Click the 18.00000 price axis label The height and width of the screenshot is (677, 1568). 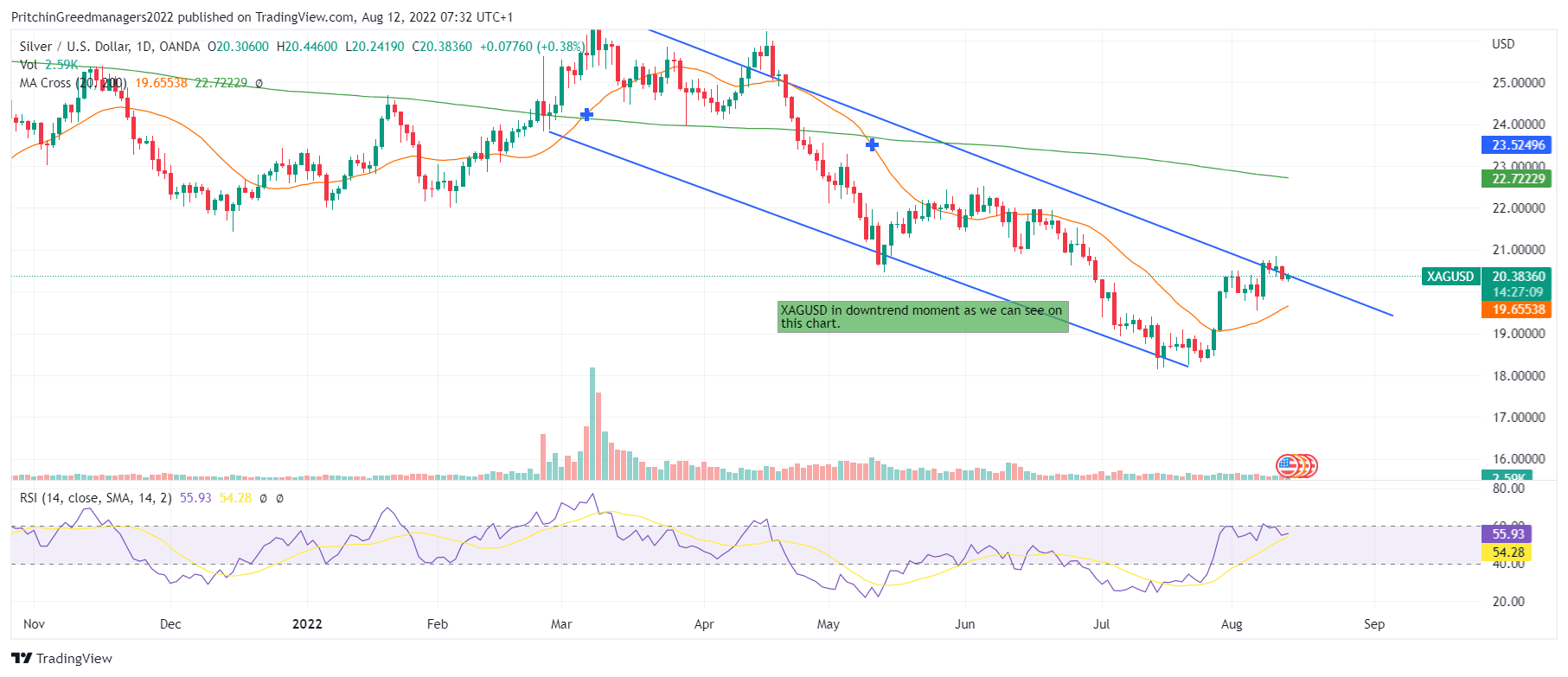point(1519,376)
